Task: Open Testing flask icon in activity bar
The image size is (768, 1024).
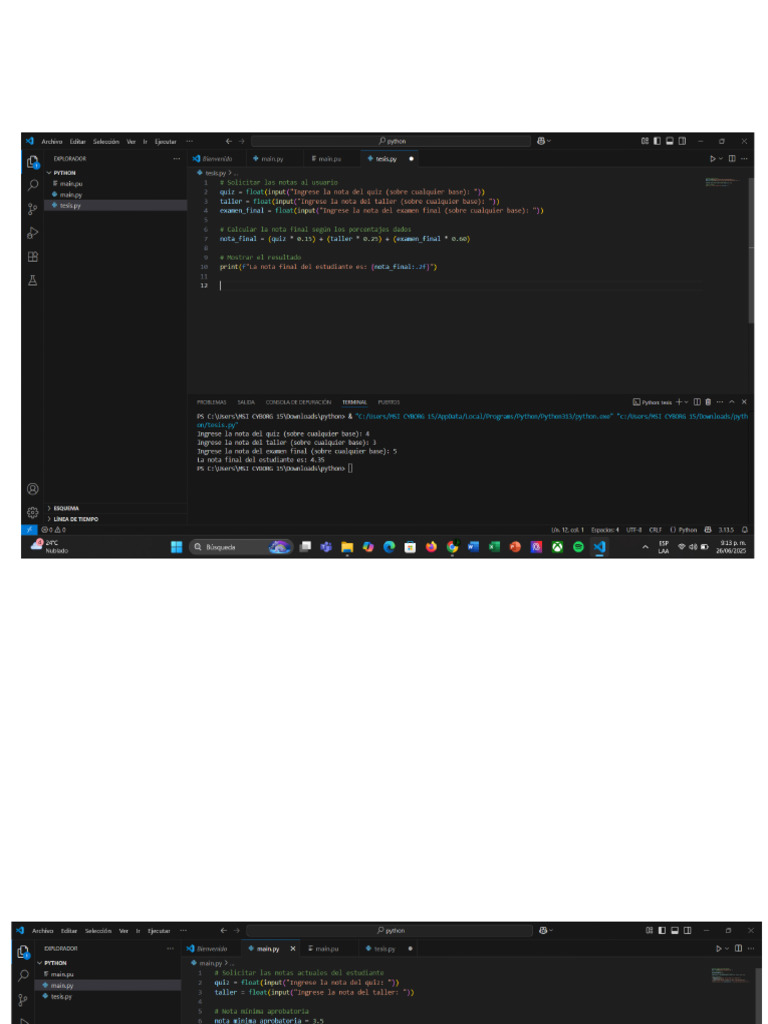Action: pos(32,280)
